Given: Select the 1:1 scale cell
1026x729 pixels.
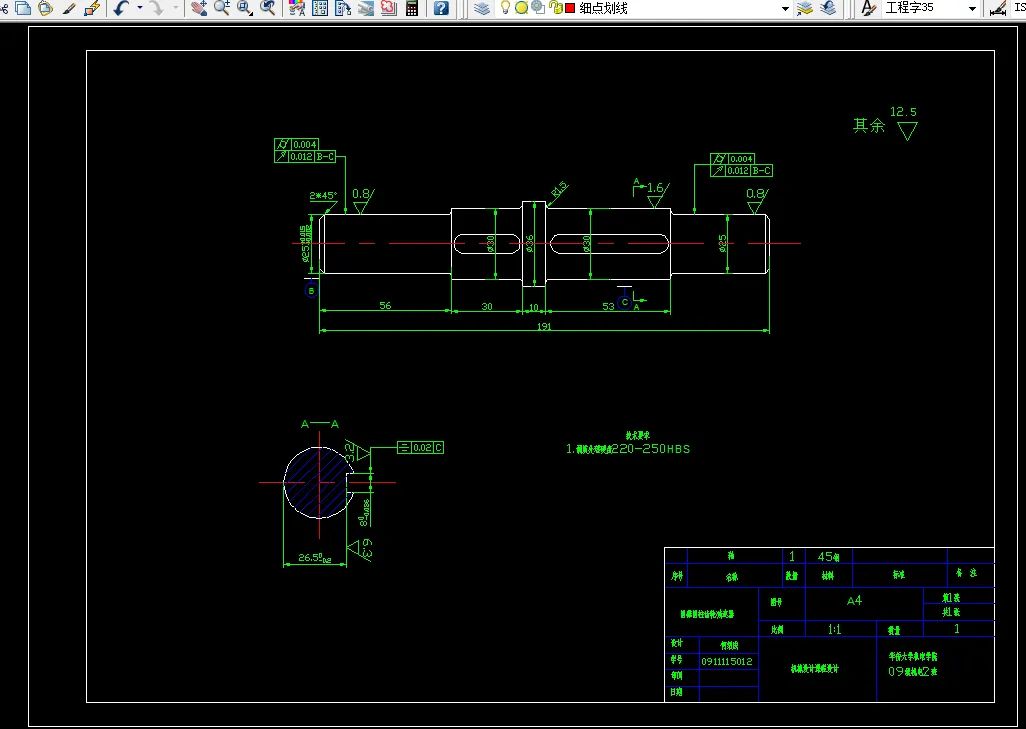Looking at the screenshot, I should (834, 630).
